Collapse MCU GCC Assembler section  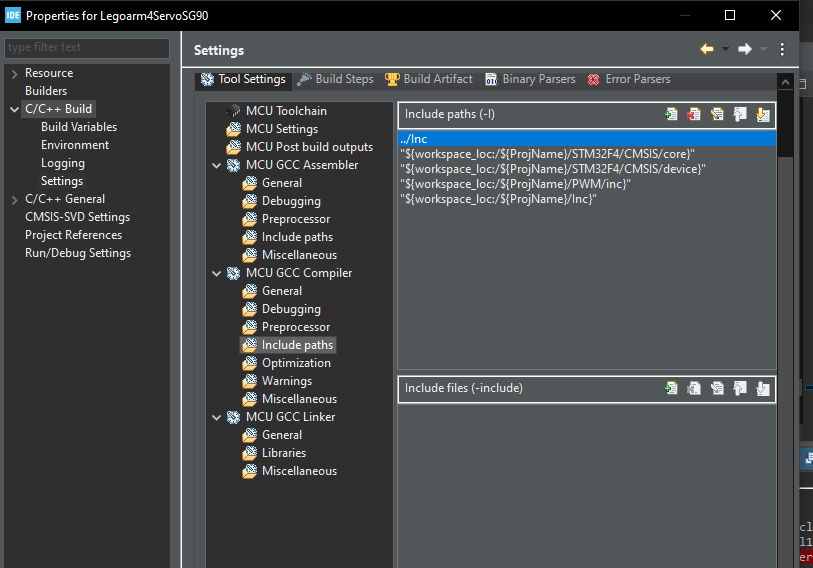point(217,165)
